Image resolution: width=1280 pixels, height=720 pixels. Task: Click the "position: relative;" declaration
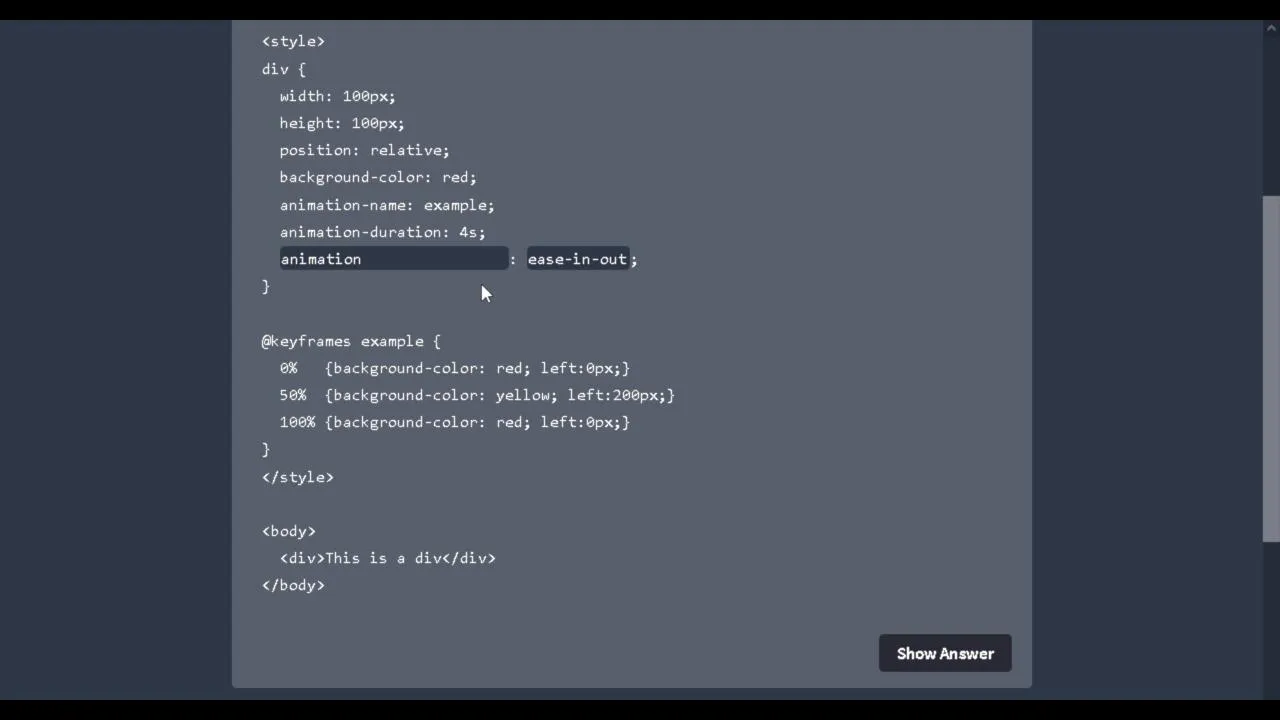364,150
